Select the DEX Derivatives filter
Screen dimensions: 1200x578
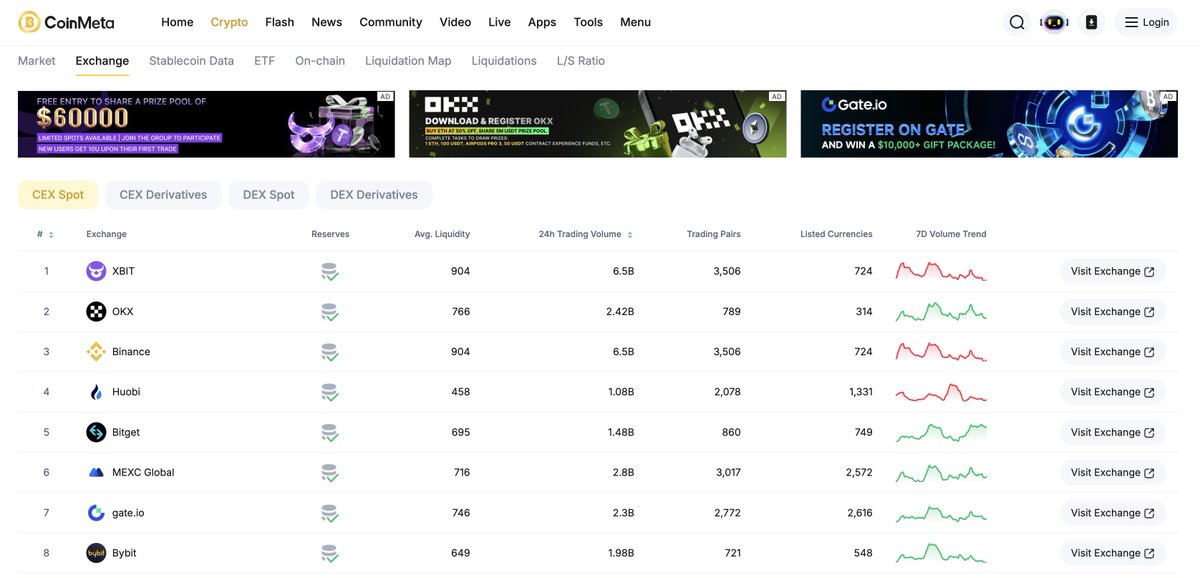pos(374,195)
